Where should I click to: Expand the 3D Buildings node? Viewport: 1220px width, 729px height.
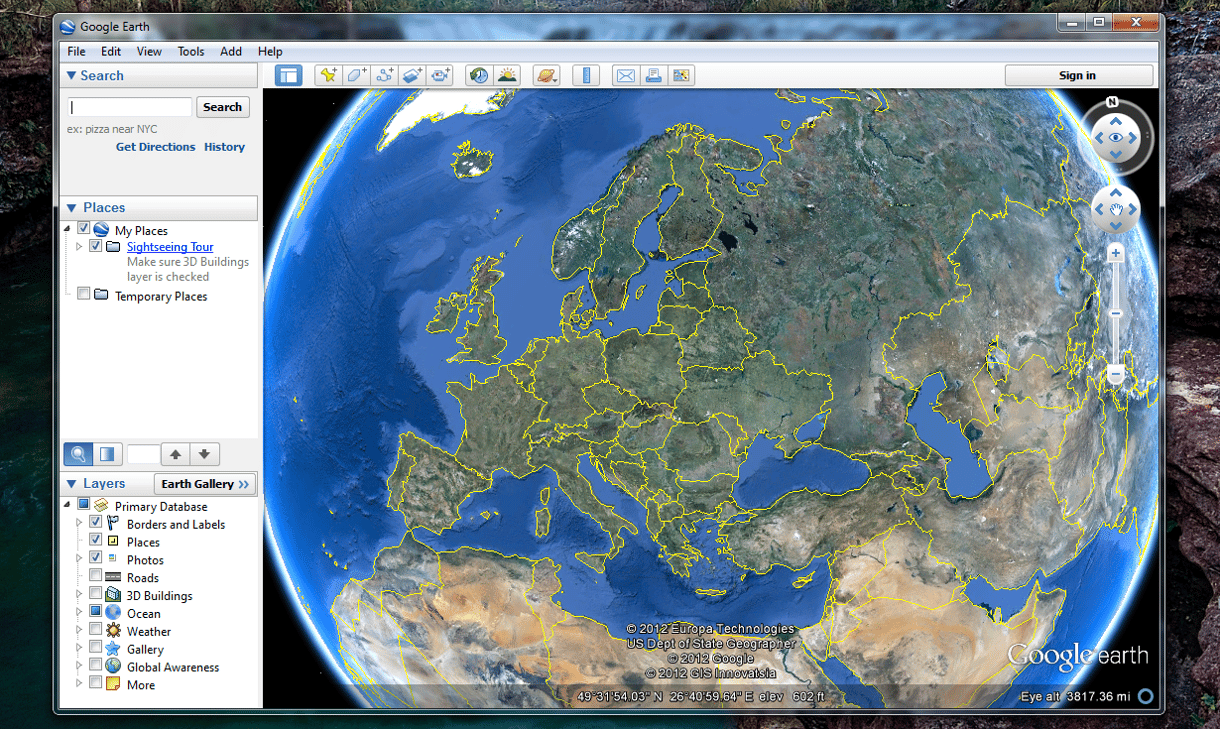click(x=79, y=595)
